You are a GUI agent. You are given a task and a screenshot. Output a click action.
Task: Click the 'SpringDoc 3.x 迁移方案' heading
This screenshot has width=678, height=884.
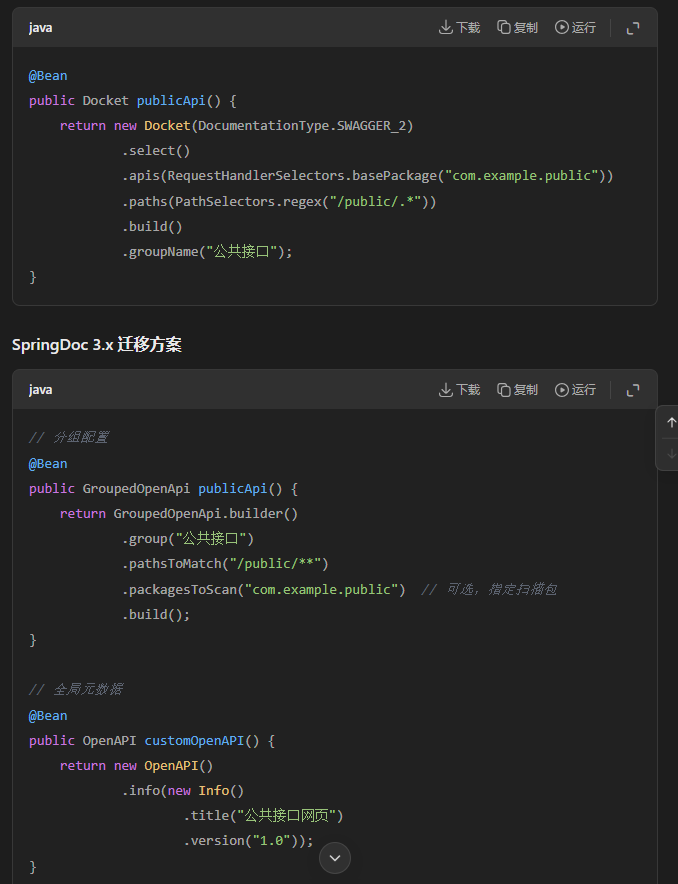pyautogui.click(x=97, y=344)
